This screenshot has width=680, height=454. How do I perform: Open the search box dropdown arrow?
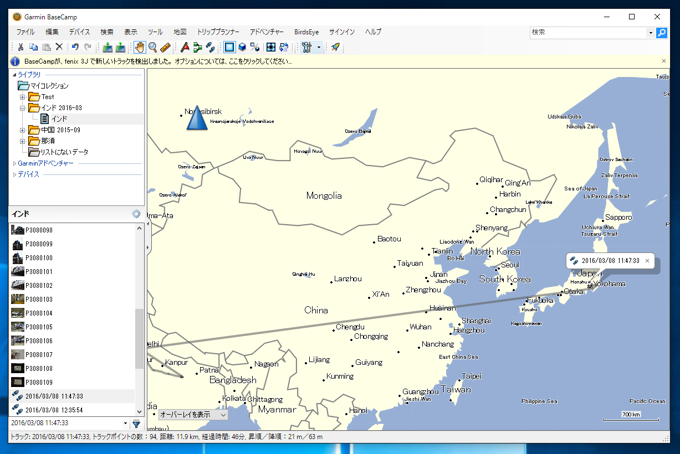[x=651, y=33]
